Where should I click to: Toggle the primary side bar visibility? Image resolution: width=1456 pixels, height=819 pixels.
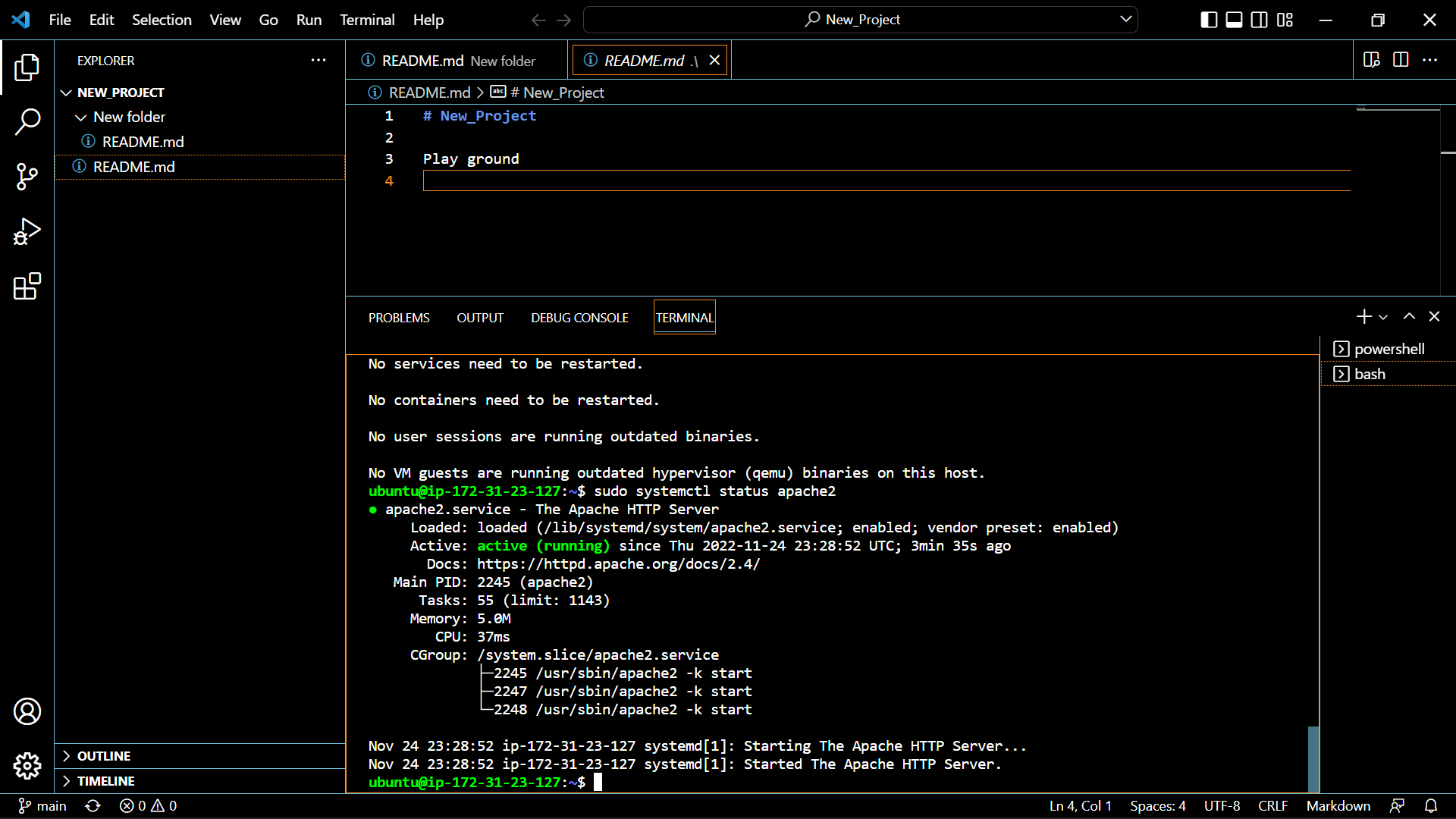coord(1207,20)
